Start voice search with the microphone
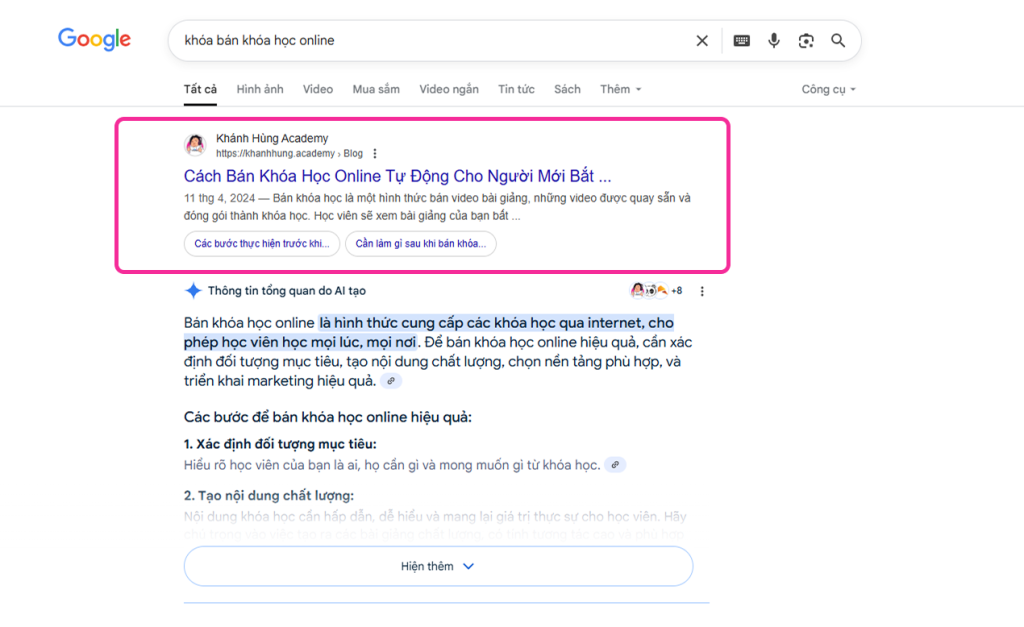 774,40
